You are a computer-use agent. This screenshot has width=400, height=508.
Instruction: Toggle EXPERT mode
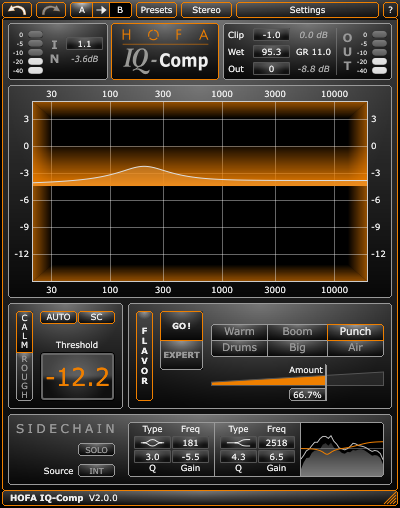click(181, 355)
